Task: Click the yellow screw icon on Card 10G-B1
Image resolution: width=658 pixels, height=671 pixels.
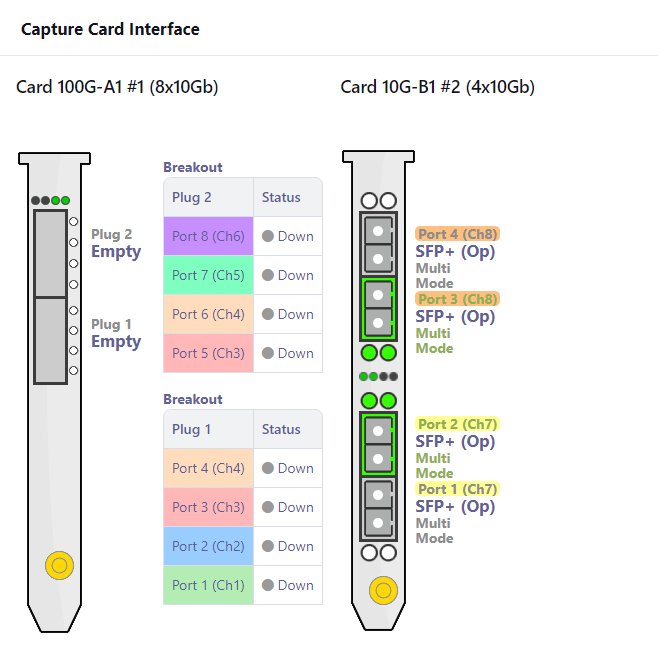Action: pos(383,591)
